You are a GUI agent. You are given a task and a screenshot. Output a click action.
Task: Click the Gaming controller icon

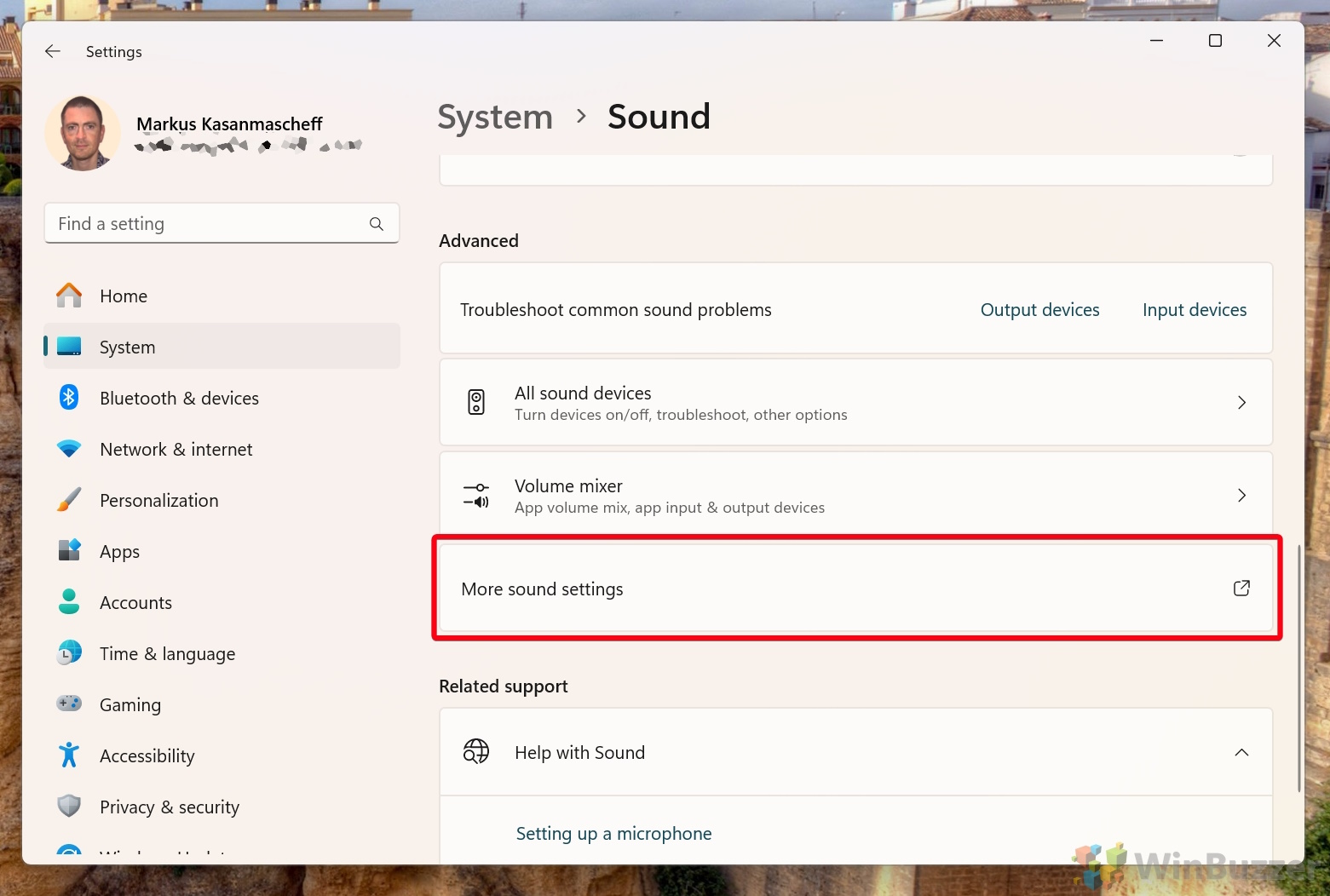(x=69, y=704)
